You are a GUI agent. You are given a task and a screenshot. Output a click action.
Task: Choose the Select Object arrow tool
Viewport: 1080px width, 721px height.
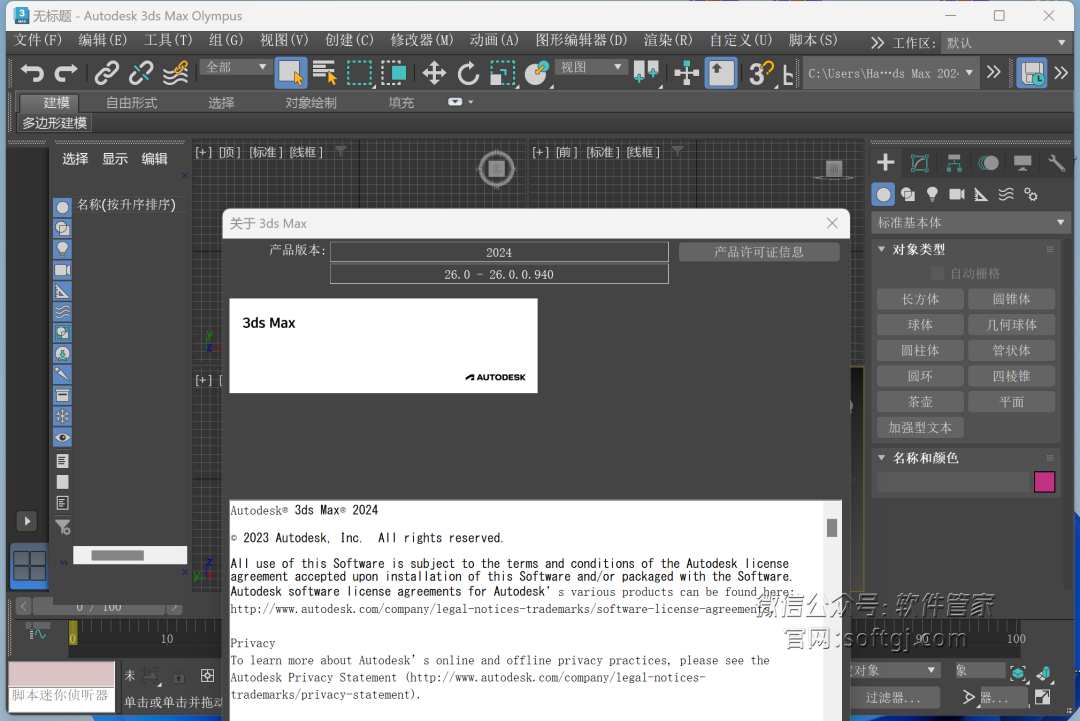click(x=291, y=72)
